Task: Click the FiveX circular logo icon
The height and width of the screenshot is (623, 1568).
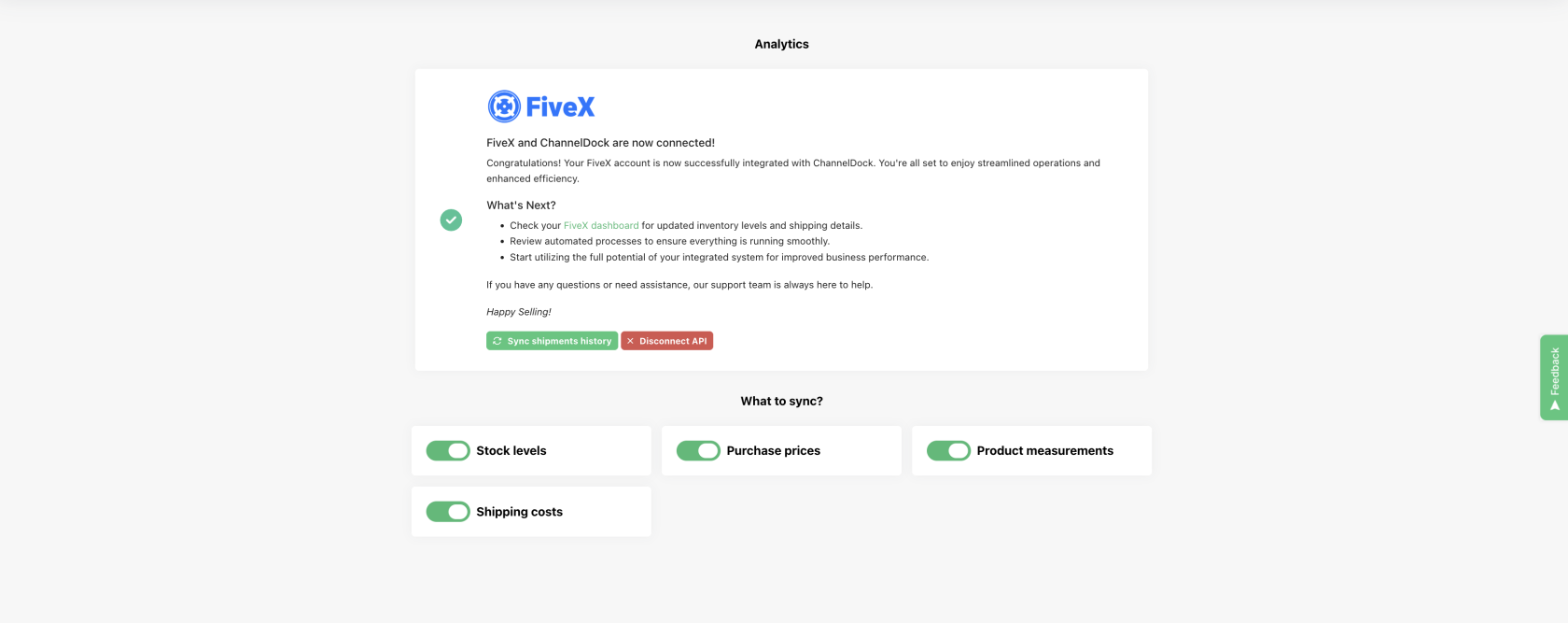Action: [504, 106]
